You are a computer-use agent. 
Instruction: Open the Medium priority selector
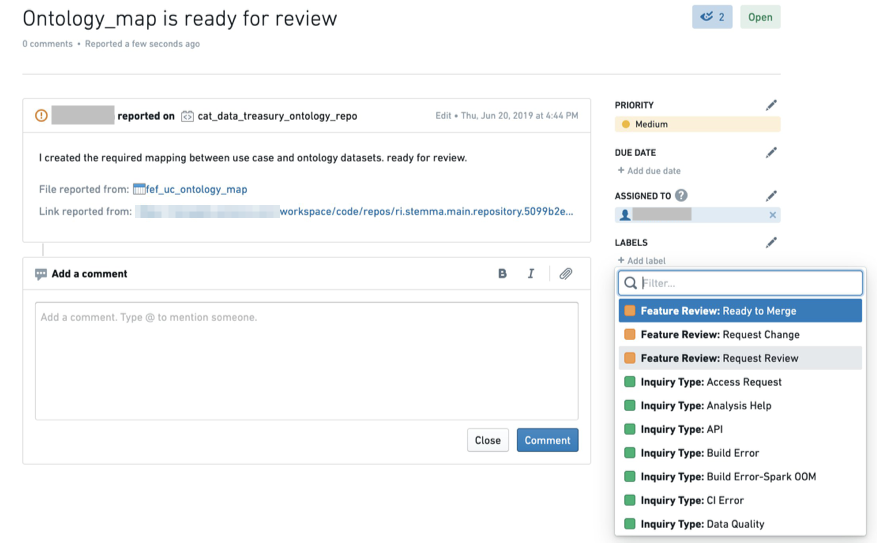697,124
